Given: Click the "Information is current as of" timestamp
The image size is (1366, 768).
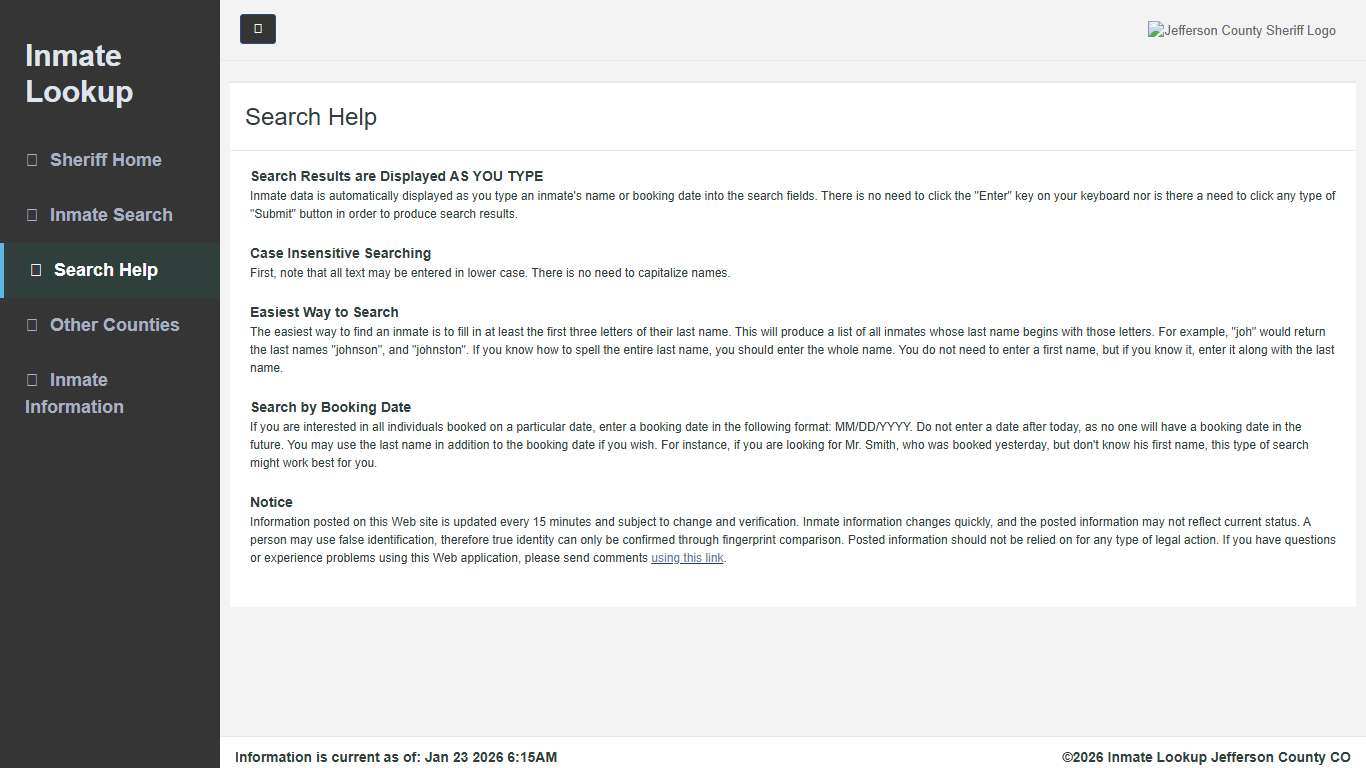Looking at the screenshot, I should click(396, 757).
